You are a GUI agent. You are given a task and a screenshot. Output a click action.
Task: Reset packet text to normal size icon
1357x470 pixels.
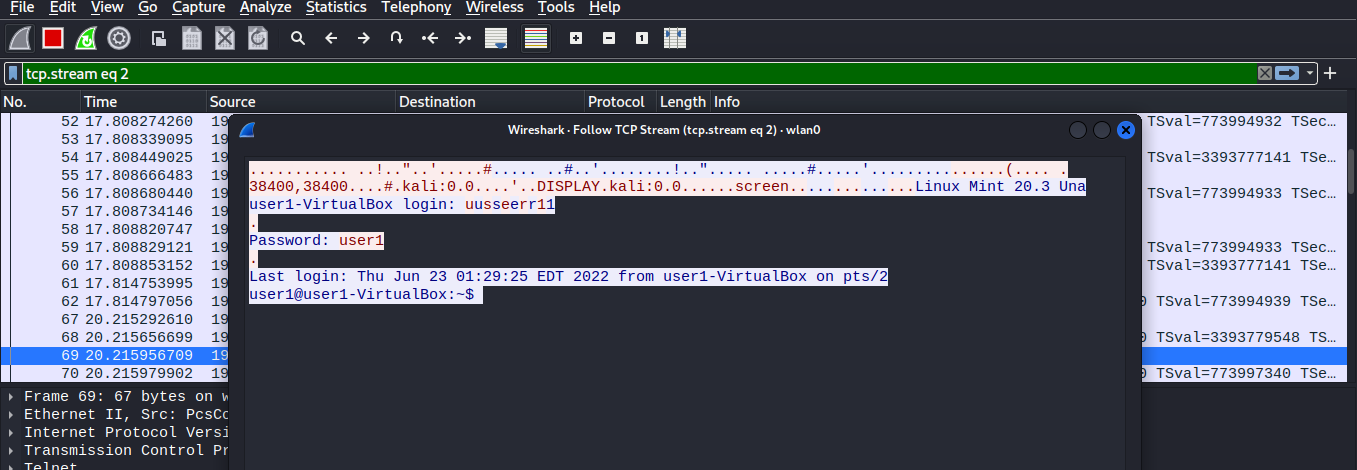click(x=642, y=38)
